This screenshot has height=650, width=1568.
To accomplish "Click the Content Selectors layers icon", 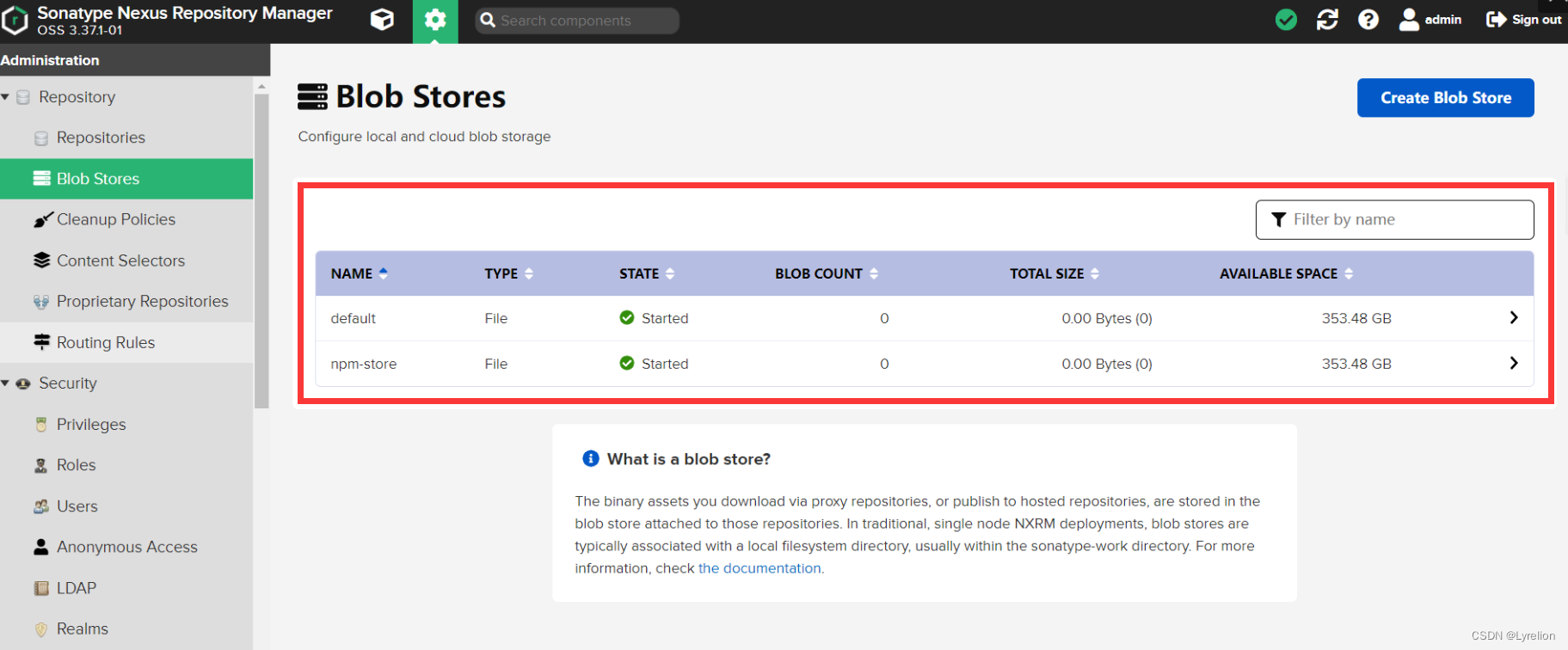I will (x=41, y=261).
